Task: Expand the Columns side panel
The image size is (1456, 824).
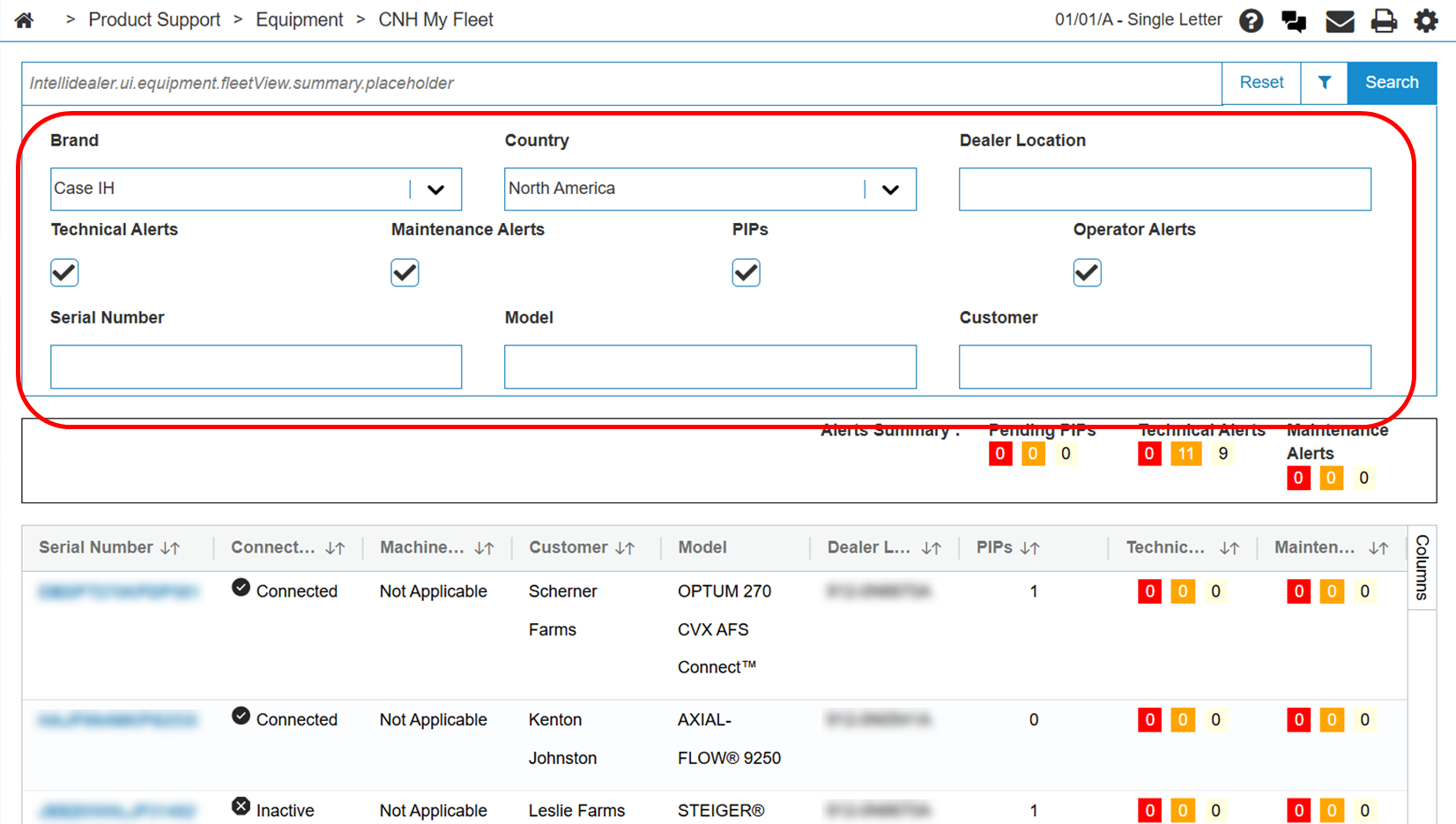Action: tap(1421, 567)
